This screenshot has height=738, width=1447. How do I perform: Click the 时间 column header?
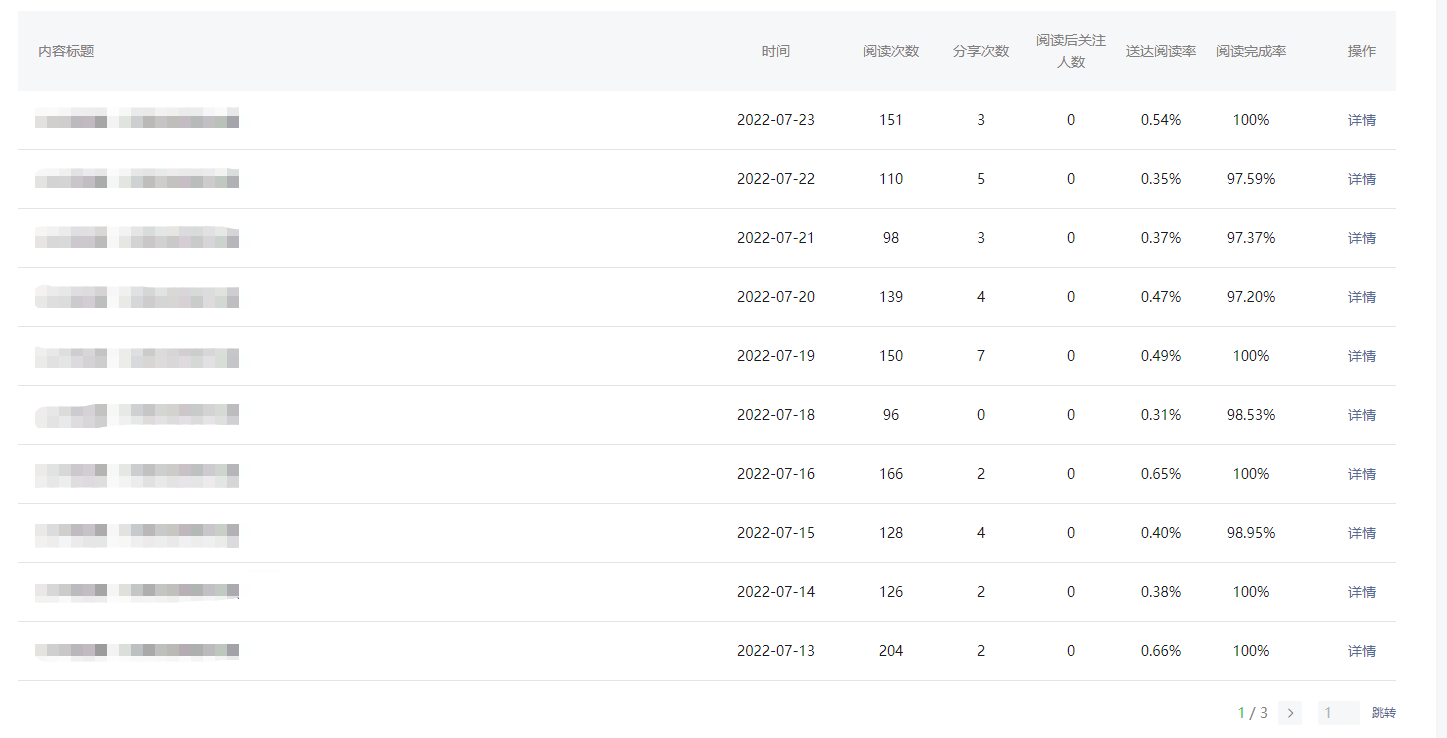[x=775, y=51]
